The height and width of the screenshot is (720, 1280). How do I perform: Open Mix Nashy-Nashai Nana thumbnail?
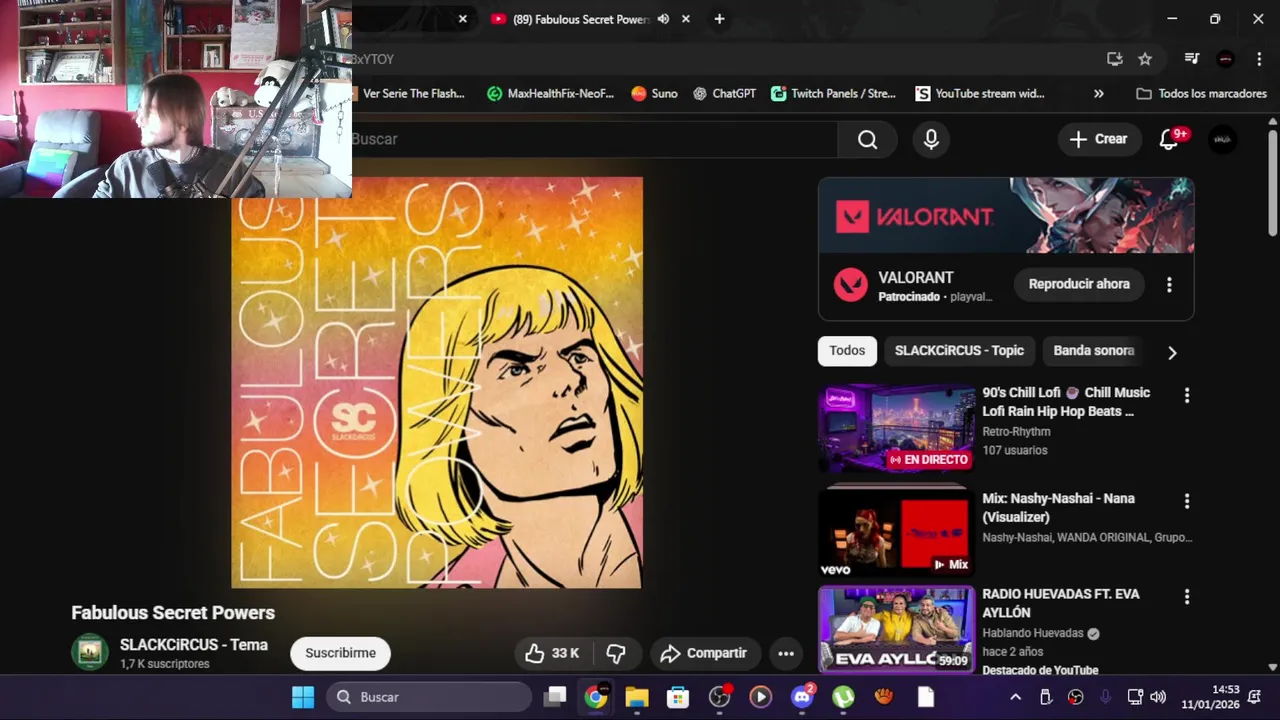click(x=896, y=532)
